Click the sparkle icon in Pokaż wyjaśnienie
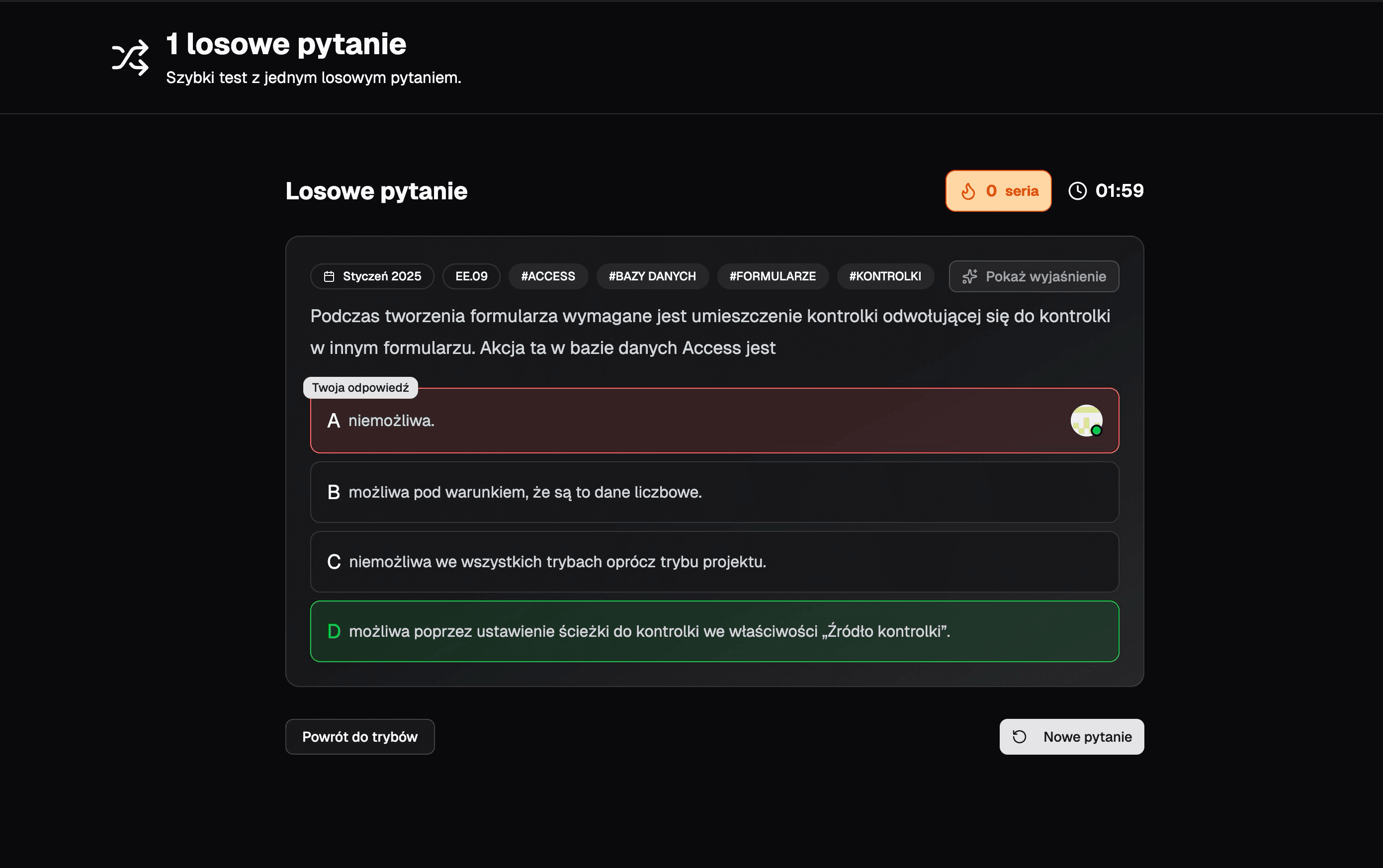 click(970, 277)
